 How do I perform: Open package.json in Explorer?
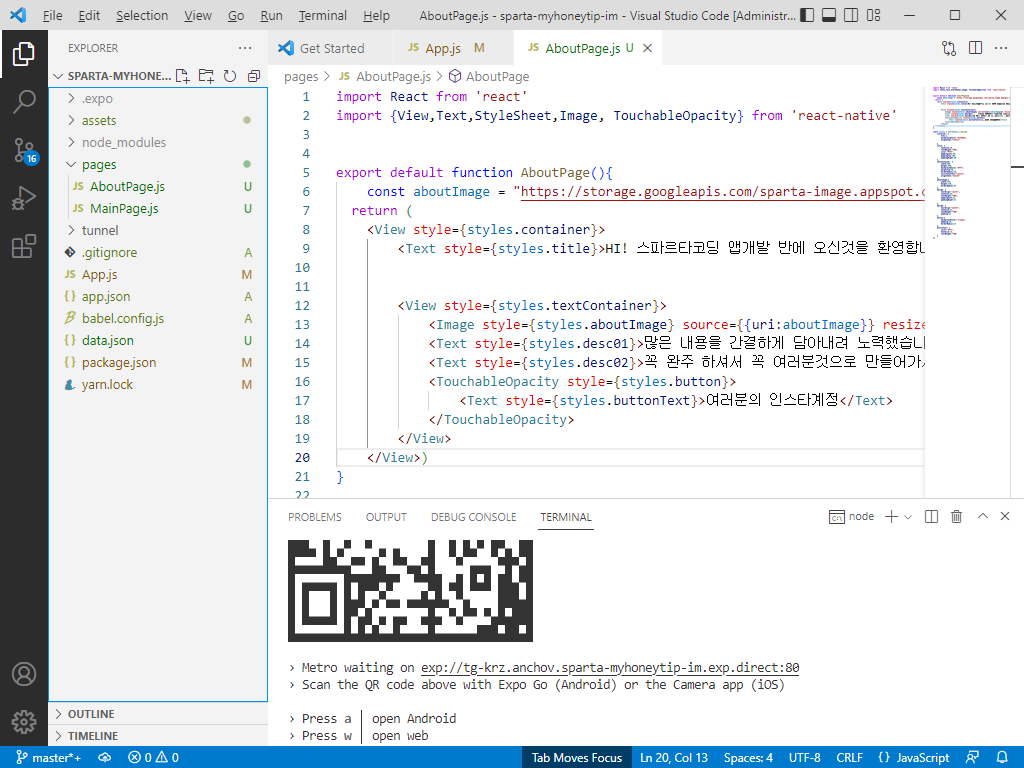click(x=158, y=362)
